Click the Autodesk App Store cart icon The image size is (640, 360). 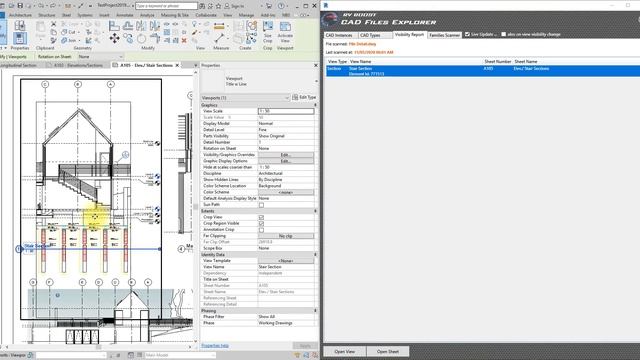[269, 6]
